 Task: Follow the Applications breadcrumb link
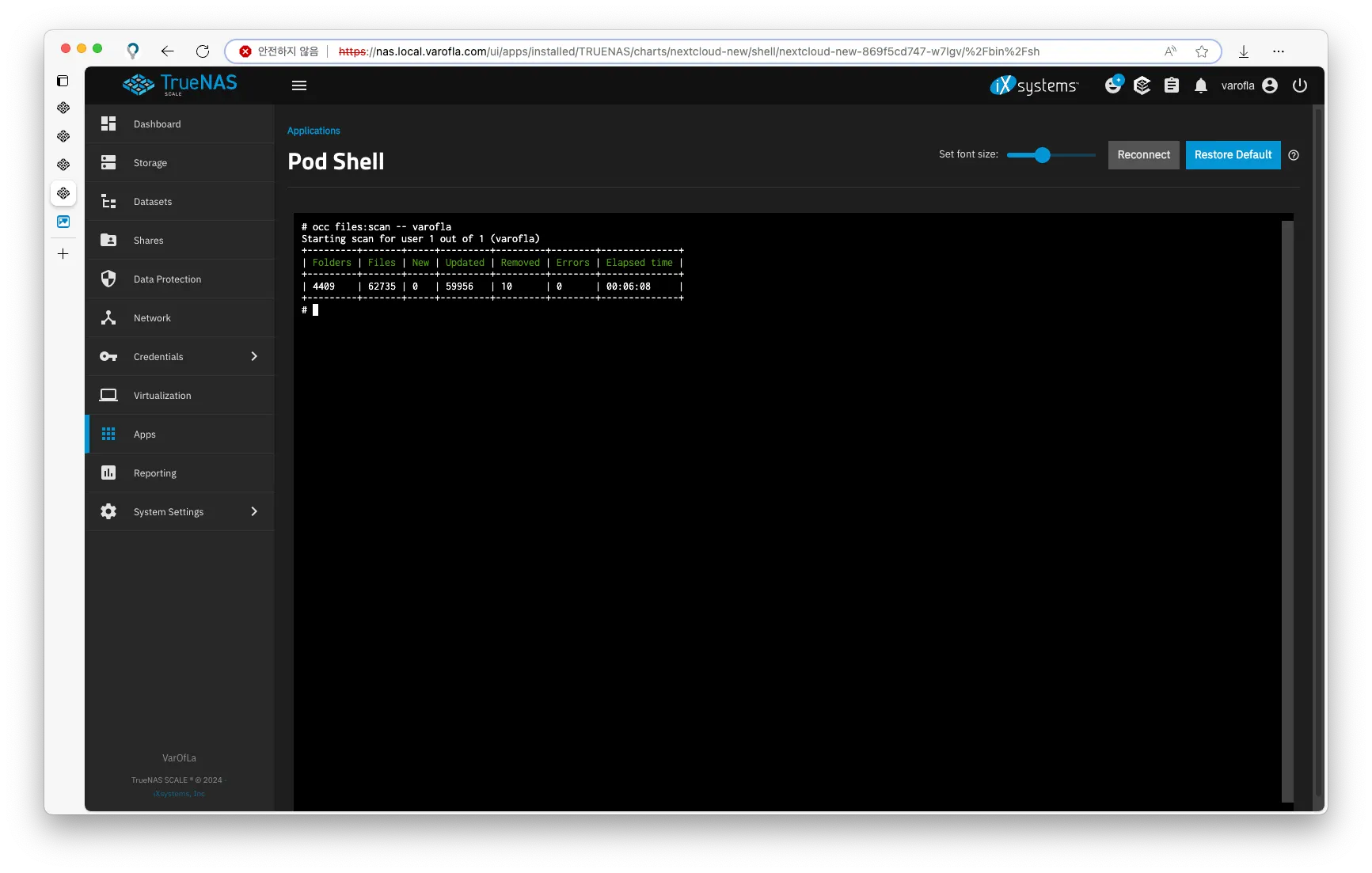point(314,131)
